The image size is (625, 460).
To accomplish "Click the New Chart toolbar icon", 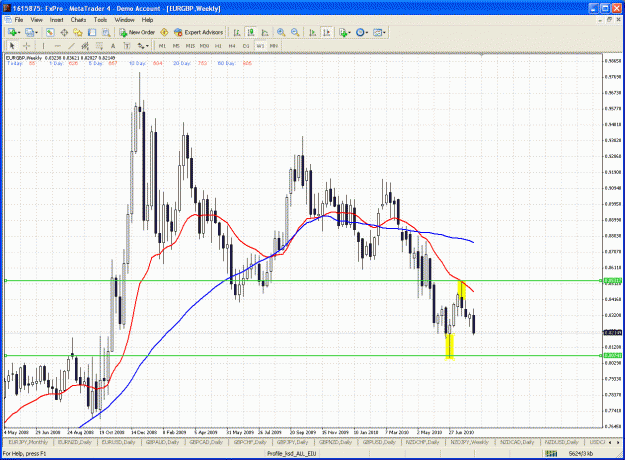I will click(12, 33).
